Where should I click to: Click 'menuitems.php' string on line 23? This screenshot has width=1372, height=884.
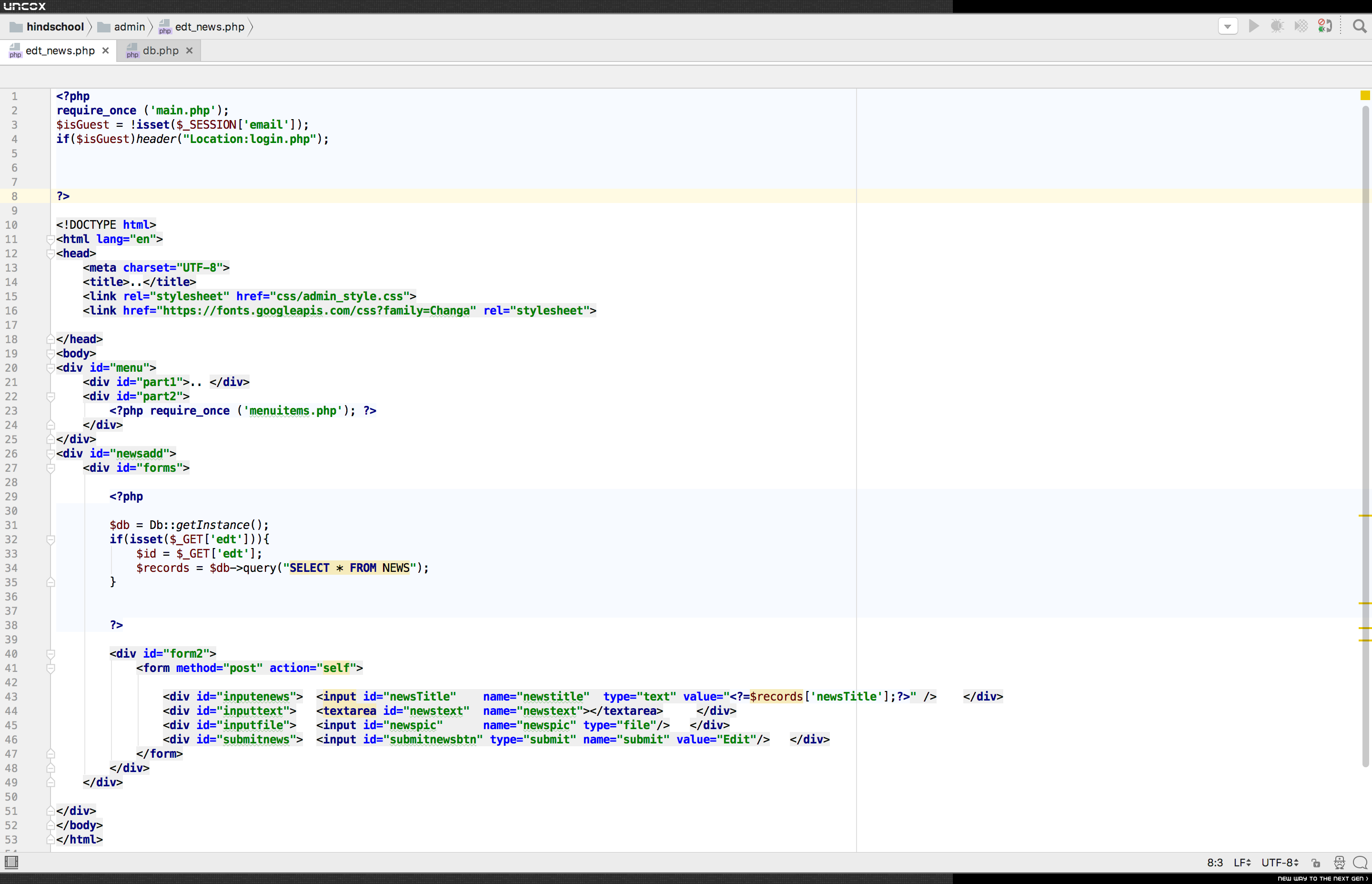[293, 410]
